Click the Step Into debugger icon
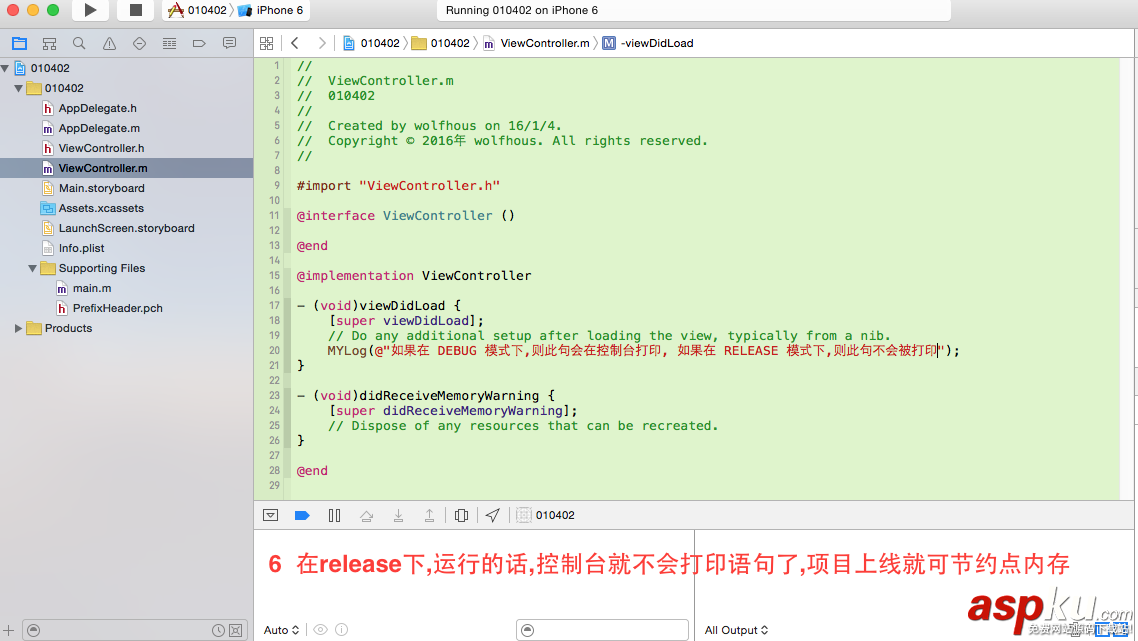Screen dimensions: 1138x641 [398, 514]
